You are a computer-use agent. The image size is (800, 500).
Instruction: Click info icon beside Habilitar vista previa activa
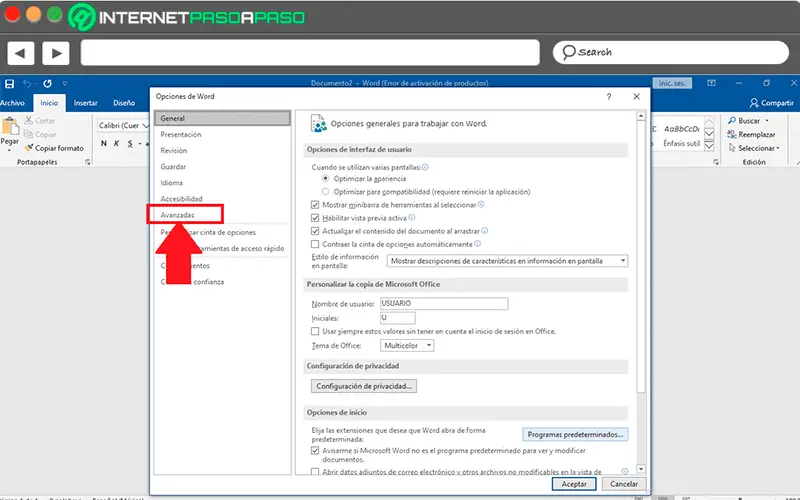pos(412,217)
